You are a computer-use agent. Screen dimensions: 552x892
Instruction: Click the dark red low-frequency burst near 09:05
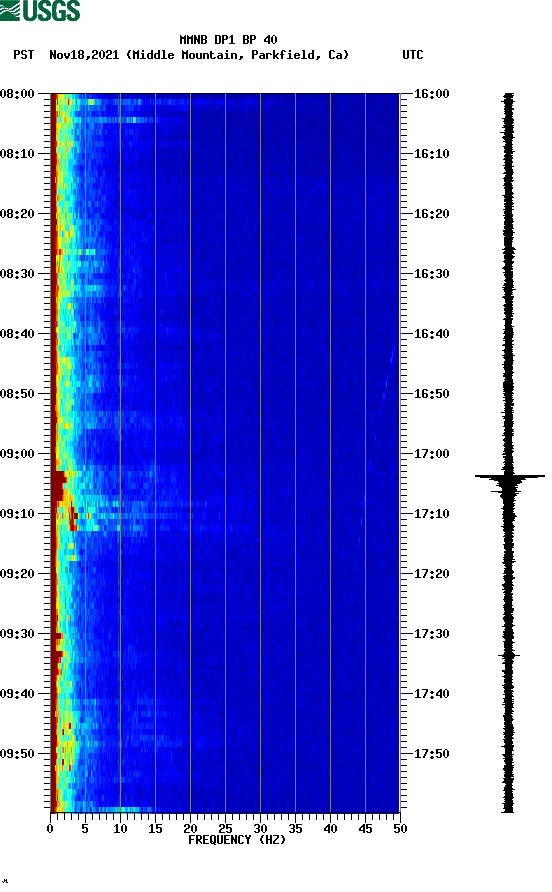click(58, 485)
